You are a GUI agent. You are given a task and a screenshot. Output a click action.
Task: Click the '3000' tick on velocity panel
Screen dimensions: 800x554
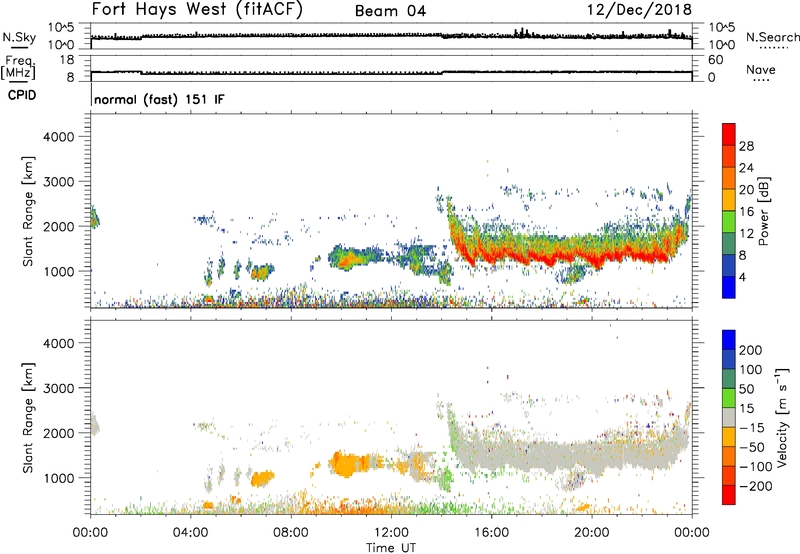[58, 388]
